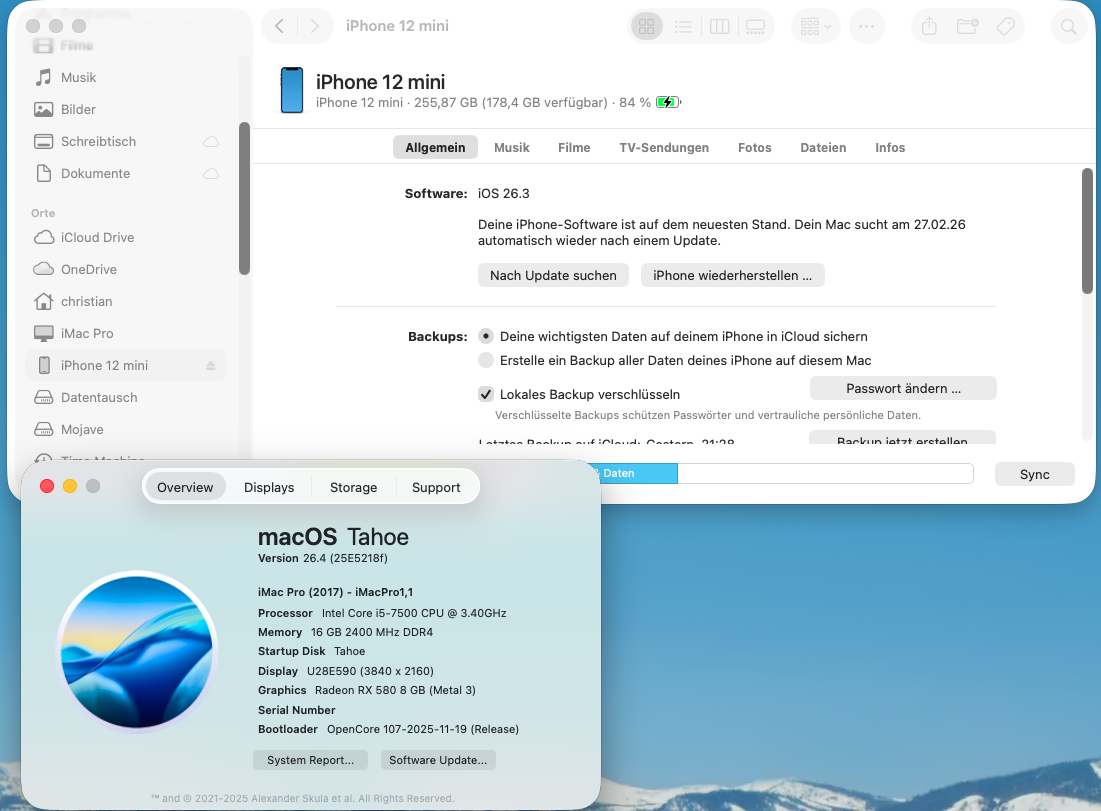The height and width of the screenshot is (811, 1101).
Task: Select iCloud backup radio option
Action: click(x=486, y=336)
